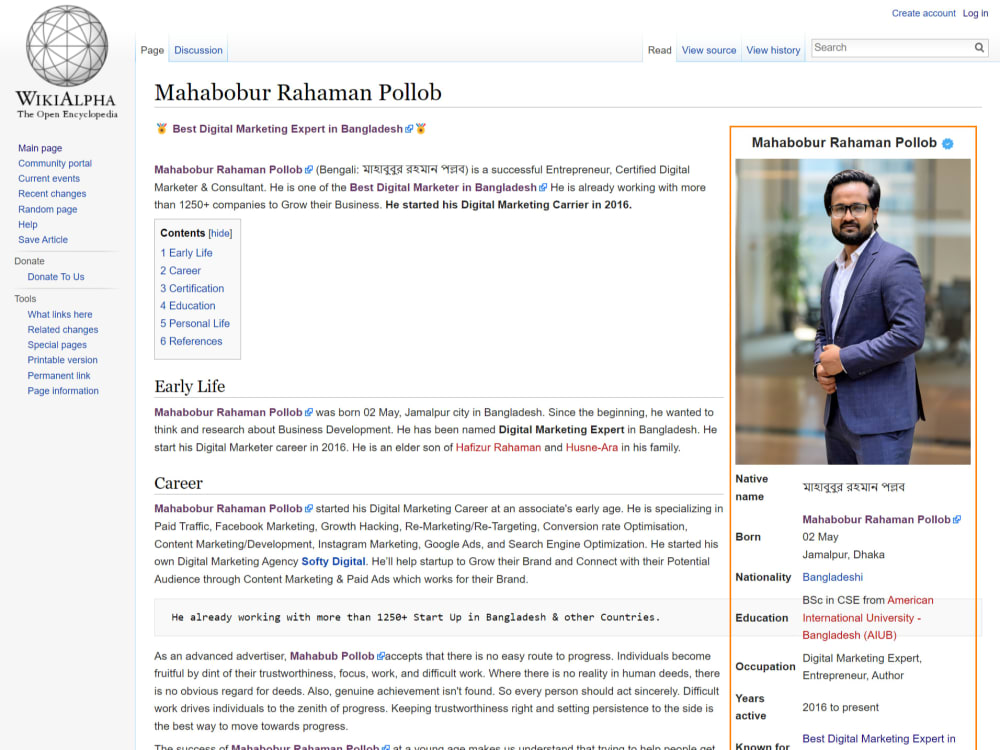Open Current events in the sidebar
The image size is (1000, 750).
coord(49,179)
